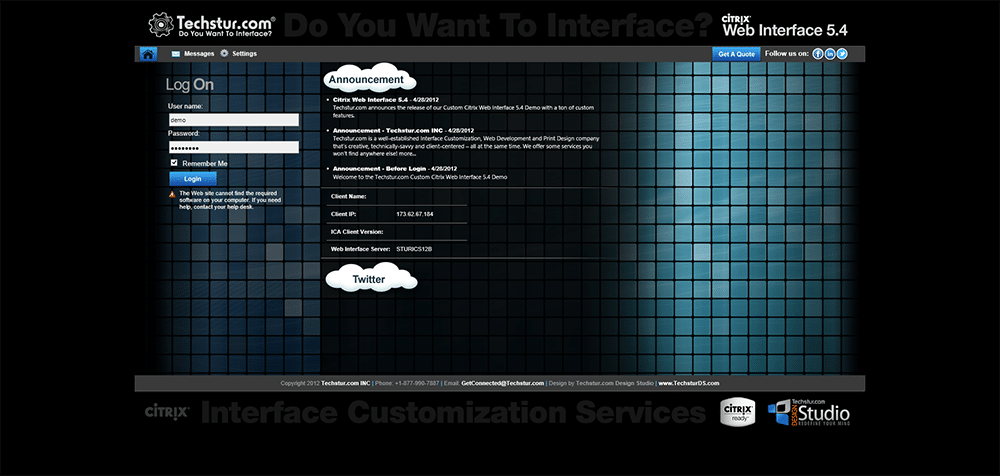The width and height of the screenshot is (1000, 476).
Task: Open the Messages menu item
Action: [x=199, y=54]
